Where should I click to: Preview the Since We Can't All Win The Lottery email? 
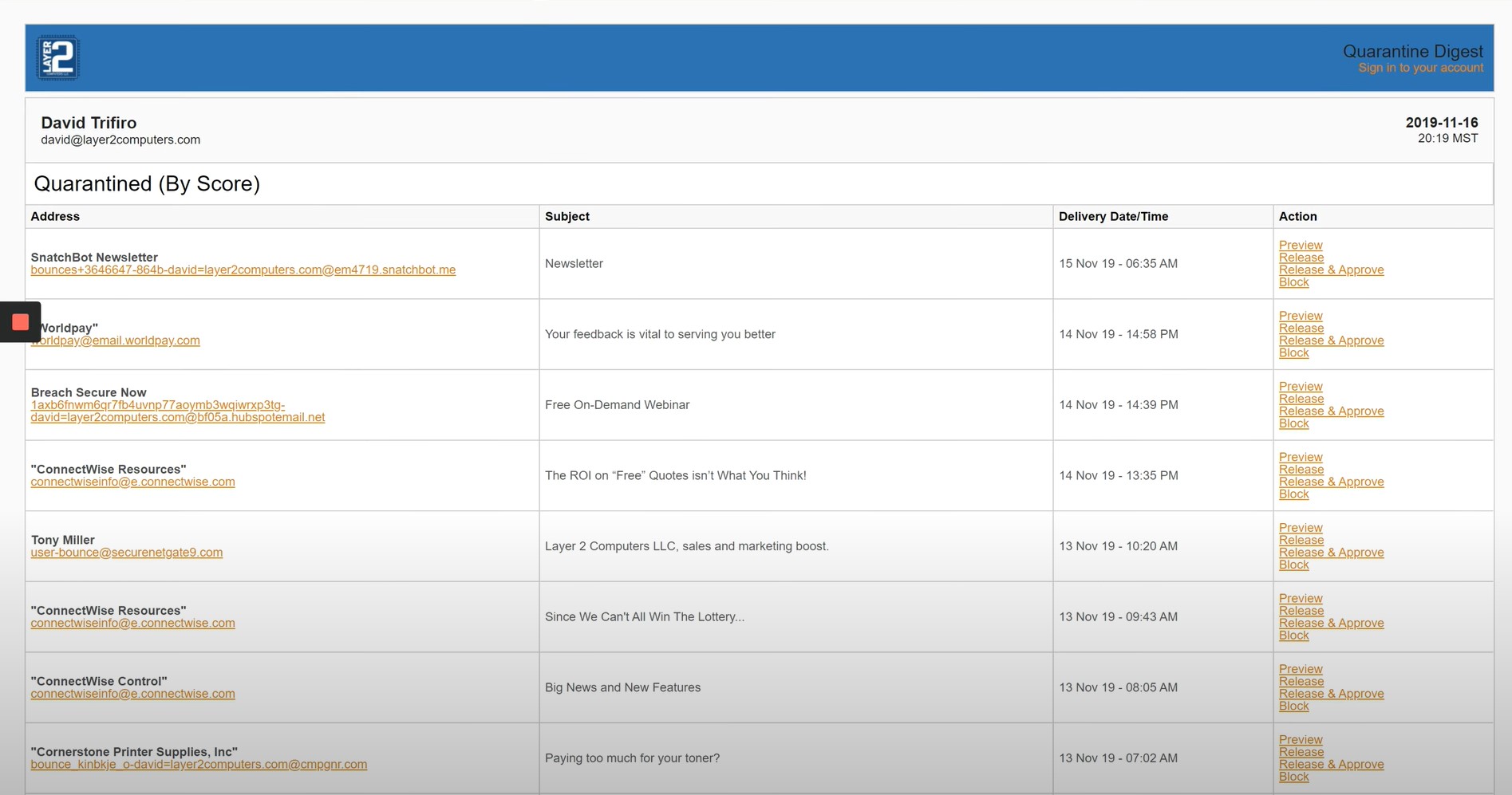(1300, 598)
